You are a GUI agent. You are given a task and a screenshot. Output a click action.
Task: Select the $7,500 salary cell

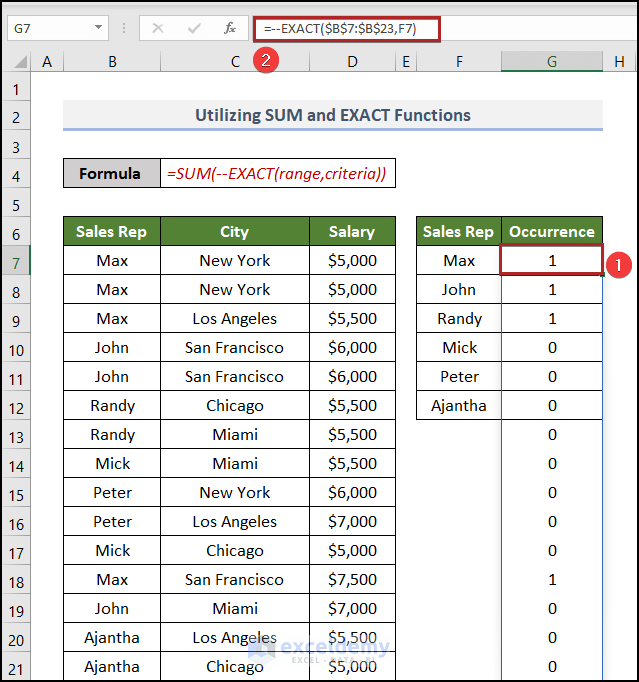[x=352, y=580]
